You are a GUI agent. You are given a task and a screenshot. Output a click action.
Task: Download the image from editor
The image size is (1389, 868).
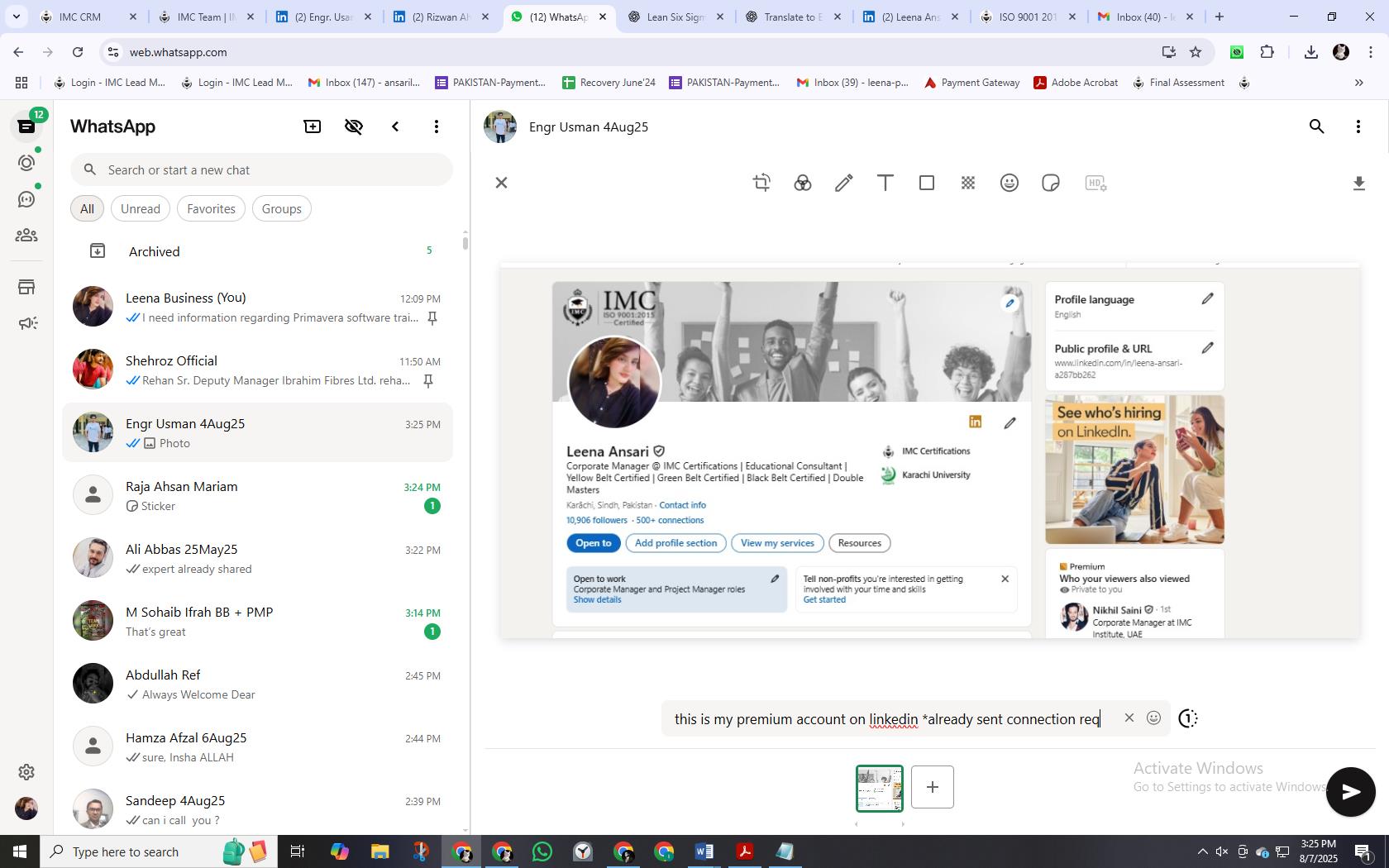(x=1358, y=183)
